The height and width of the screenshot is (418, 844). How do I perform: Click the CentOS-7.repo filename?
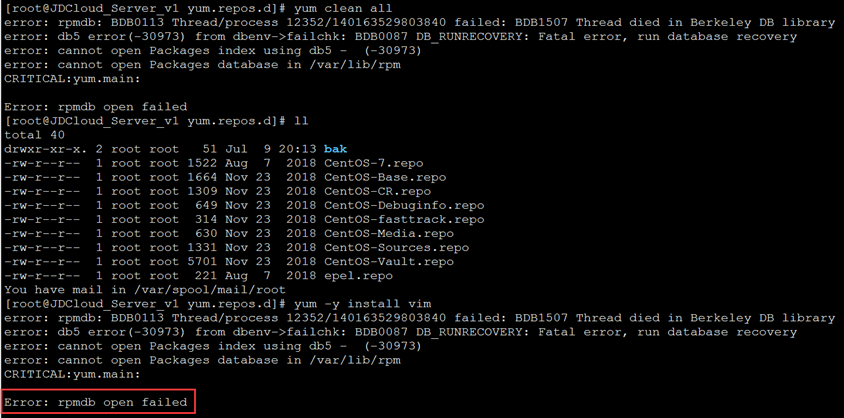374,163
